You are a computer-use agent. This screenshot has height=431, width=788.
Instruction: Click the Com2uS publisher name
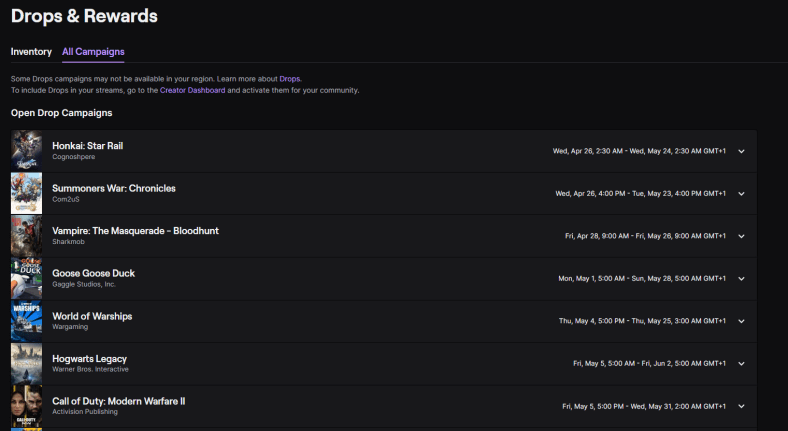click(66, 199)
